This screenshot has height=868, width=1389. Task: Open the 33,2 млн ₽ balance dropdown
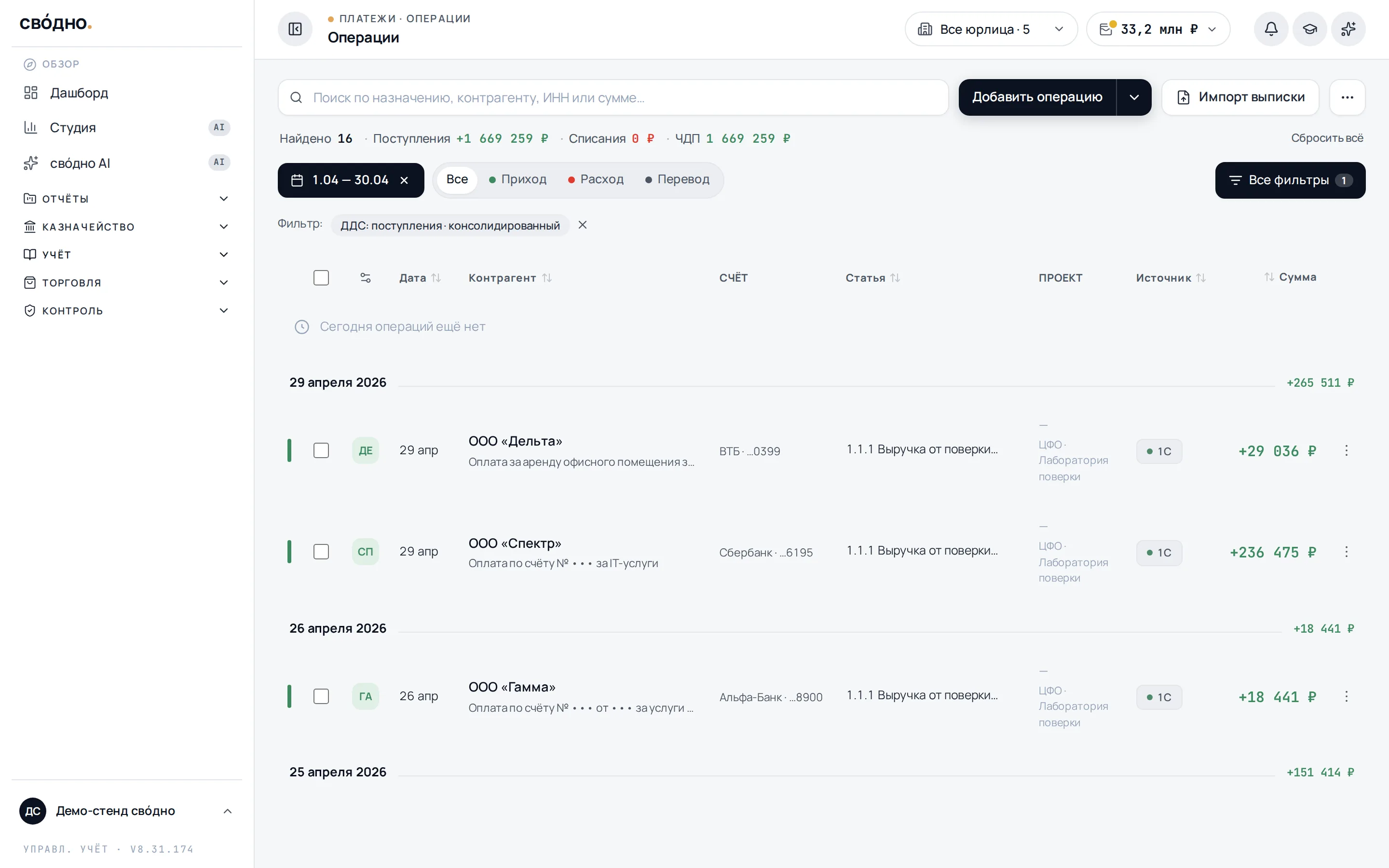pos(1157,29)
